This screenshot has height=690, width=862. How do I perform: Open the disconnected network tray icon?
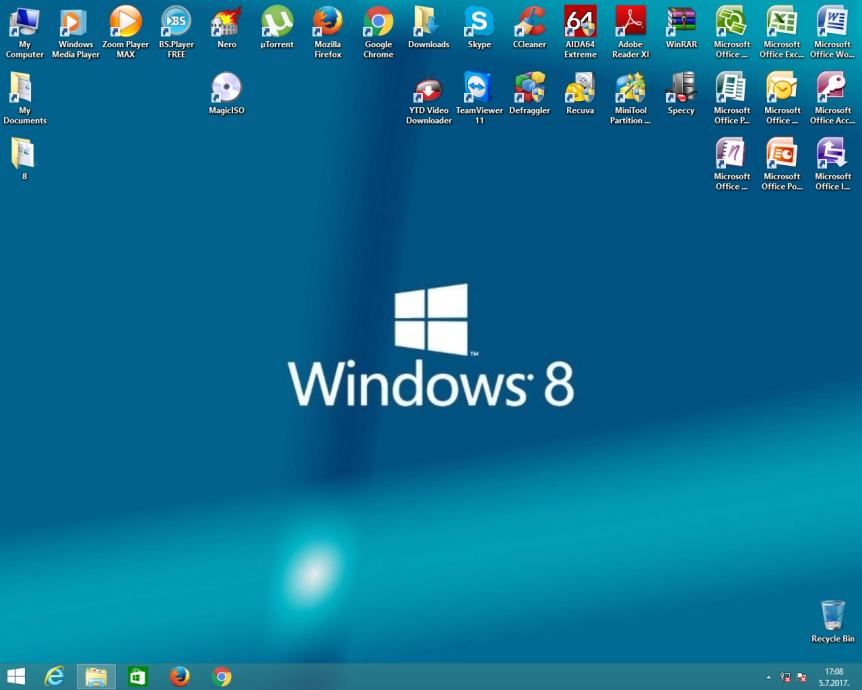(x=786, y=677)
